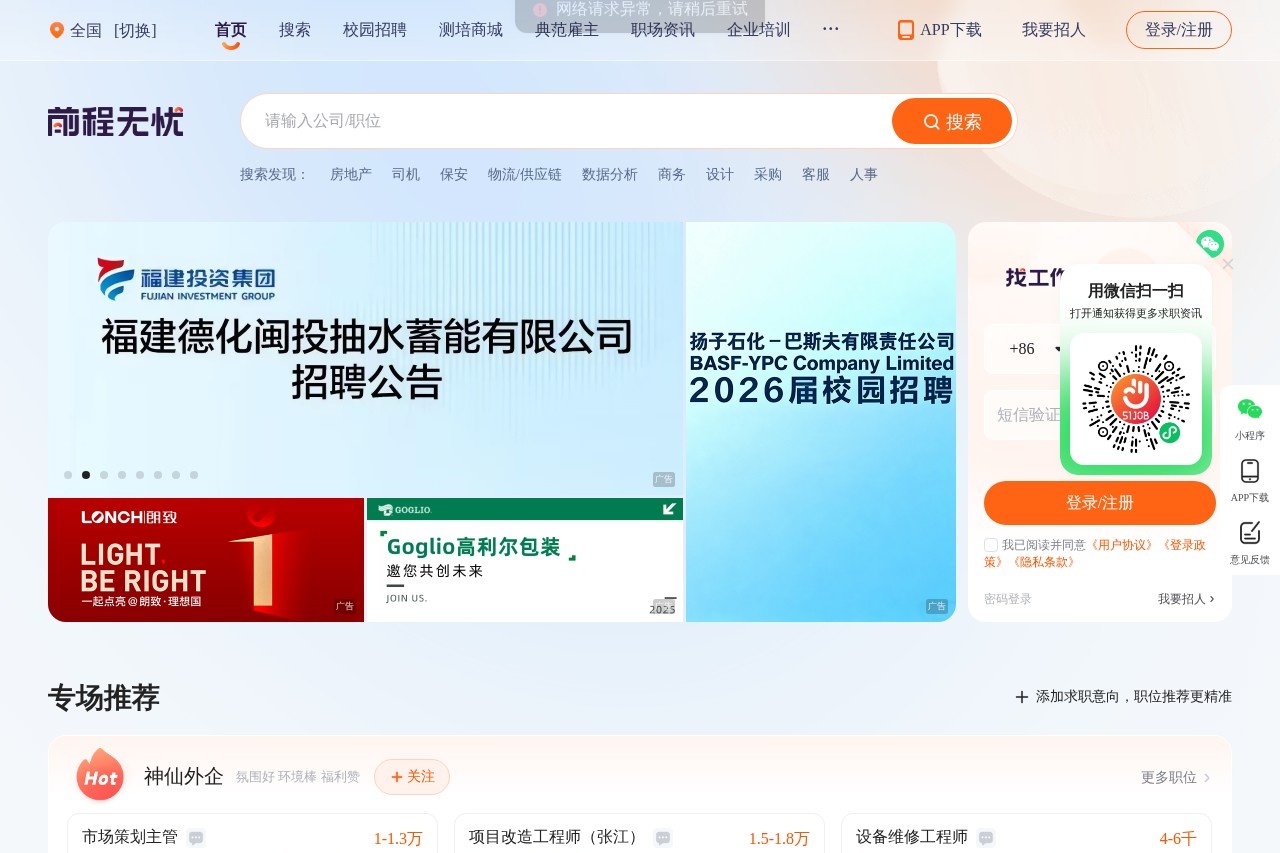The height and width of the screenshot is (853, 1280).
Task: Click the plus icon before 添加求职意向
Action: click(1022, 697)
